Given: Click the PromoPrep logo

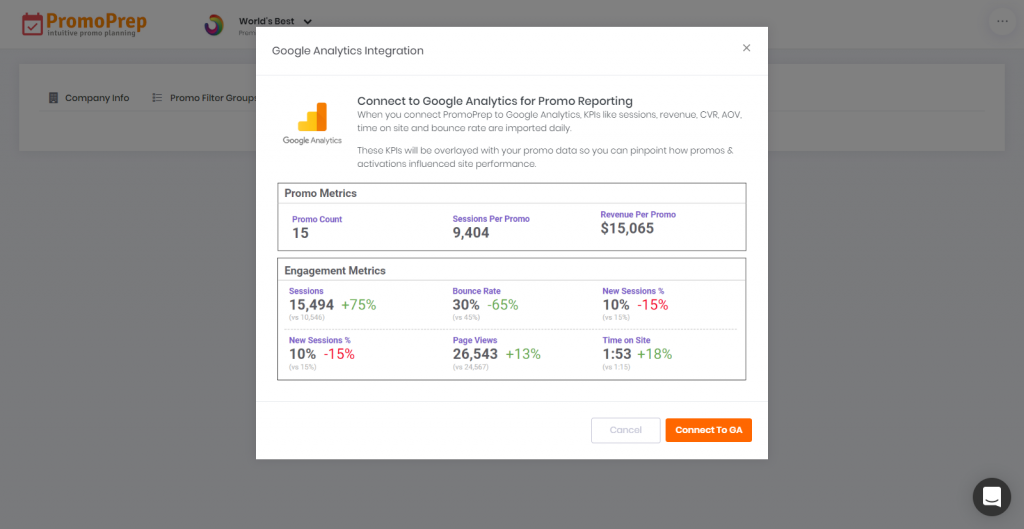Looking at the screenshot, I should [x=84, y=24].
